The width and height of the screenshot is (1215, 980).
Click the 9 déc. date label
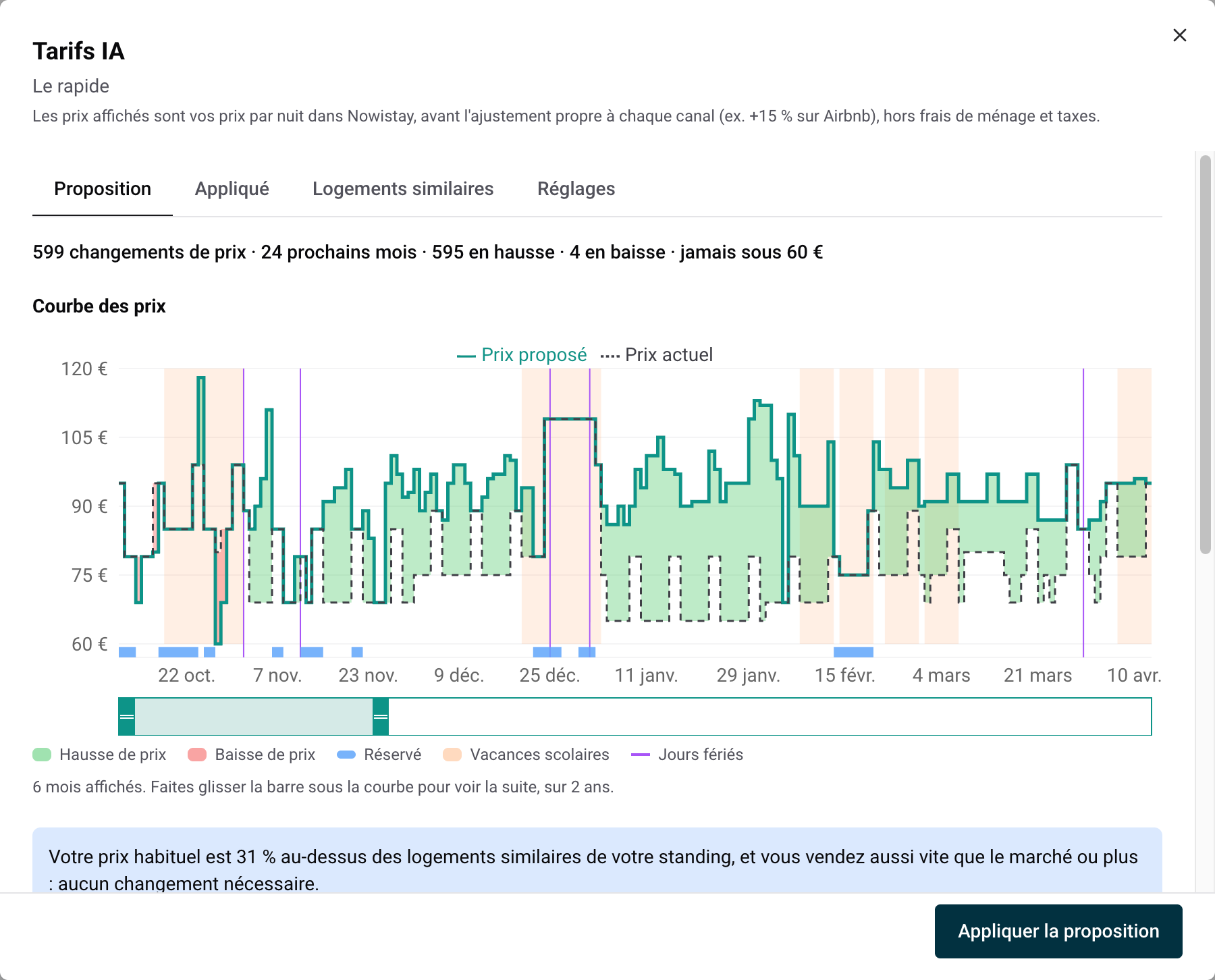click(459, 676)
